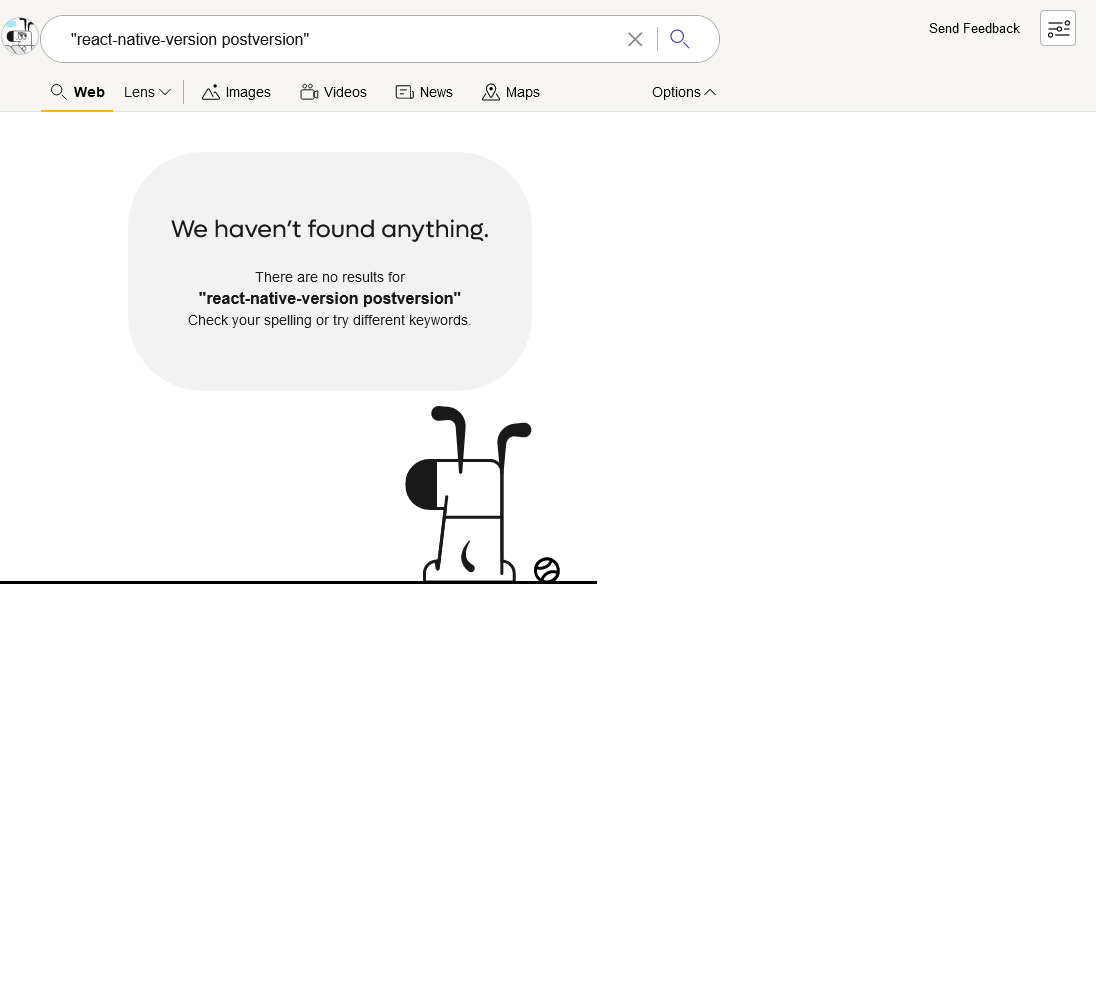Switch to the Maps search tab
The width and height of the screenshot is (1096, 1007).
pyautogui.click(x=510, y=92)
